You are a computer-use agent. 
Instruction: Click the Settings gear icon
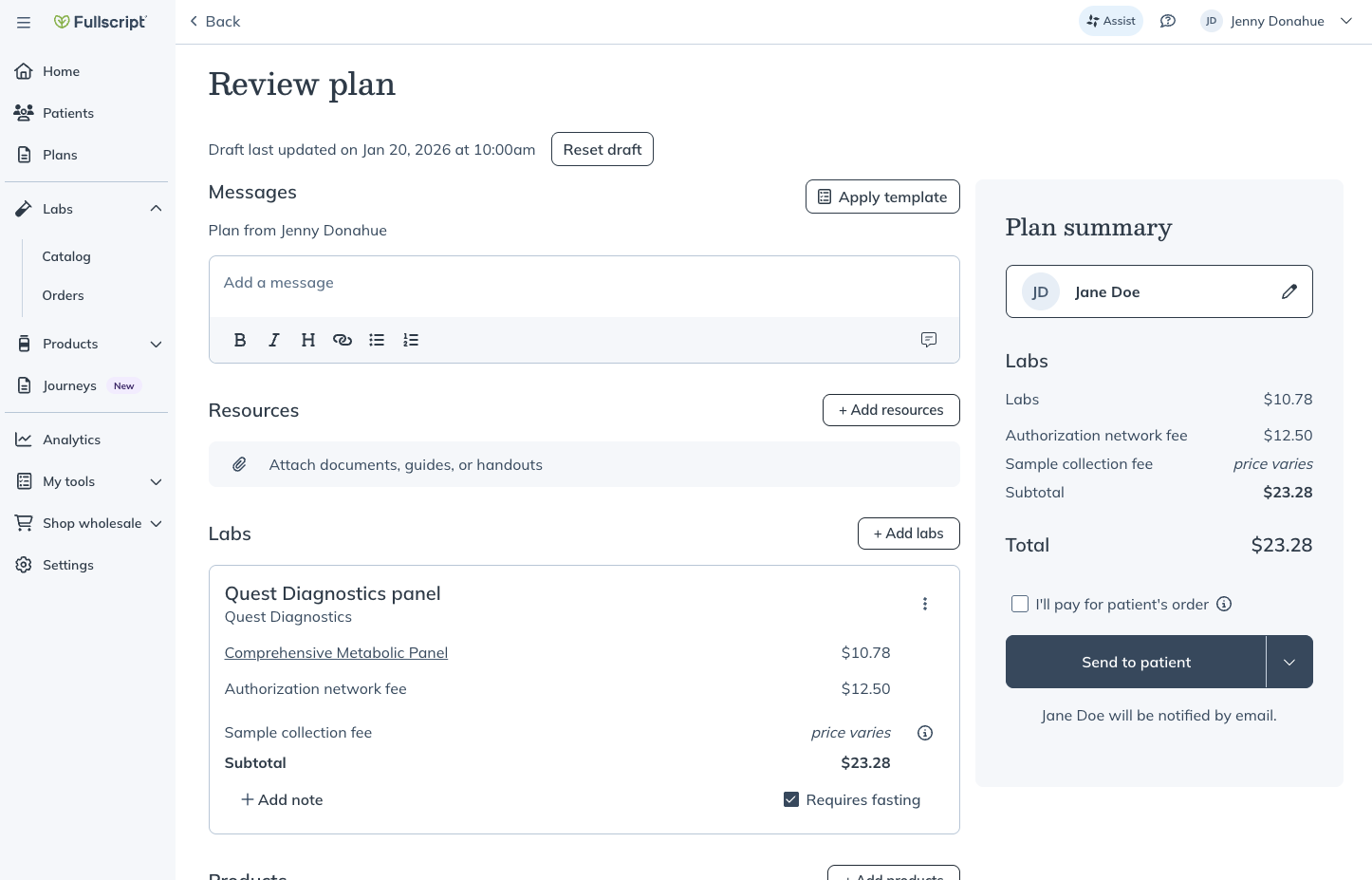click(x=24, y=565)
